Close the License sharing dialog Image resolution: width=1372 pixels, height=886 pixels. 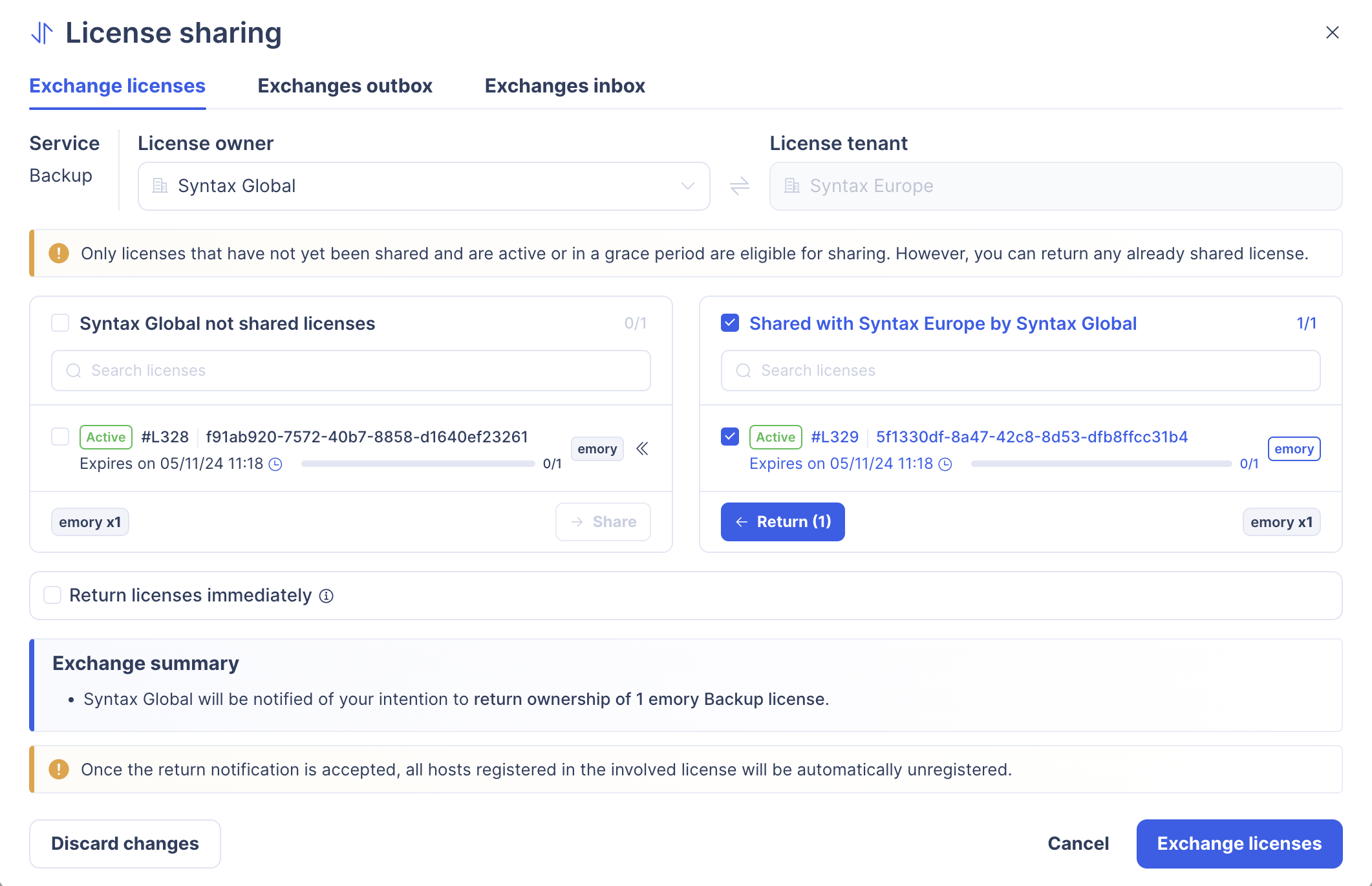pyautogui.click(x=1332, y=33)
